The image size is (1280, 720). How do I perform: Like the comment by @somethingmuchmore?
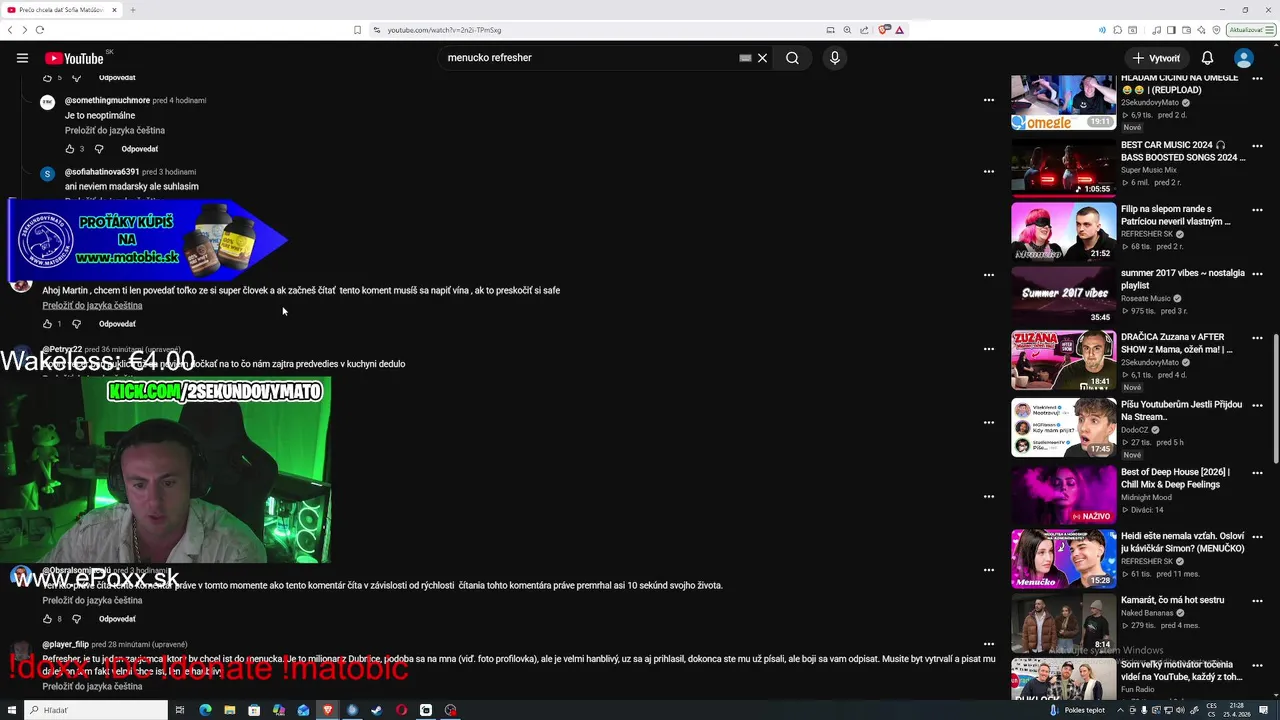(x=70, y=149)
